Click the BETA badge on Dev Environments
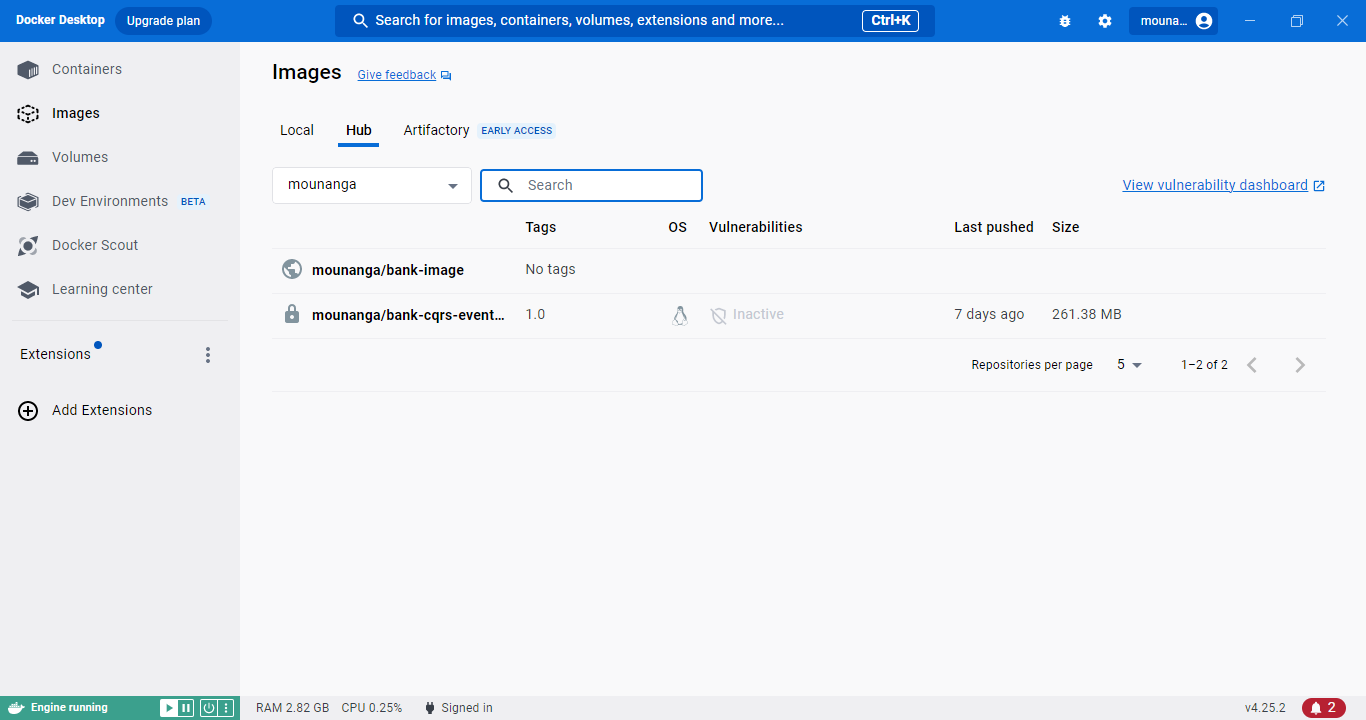Image resolution: width=1366 pixels, height=720 pixels. [x=193, y=202]
